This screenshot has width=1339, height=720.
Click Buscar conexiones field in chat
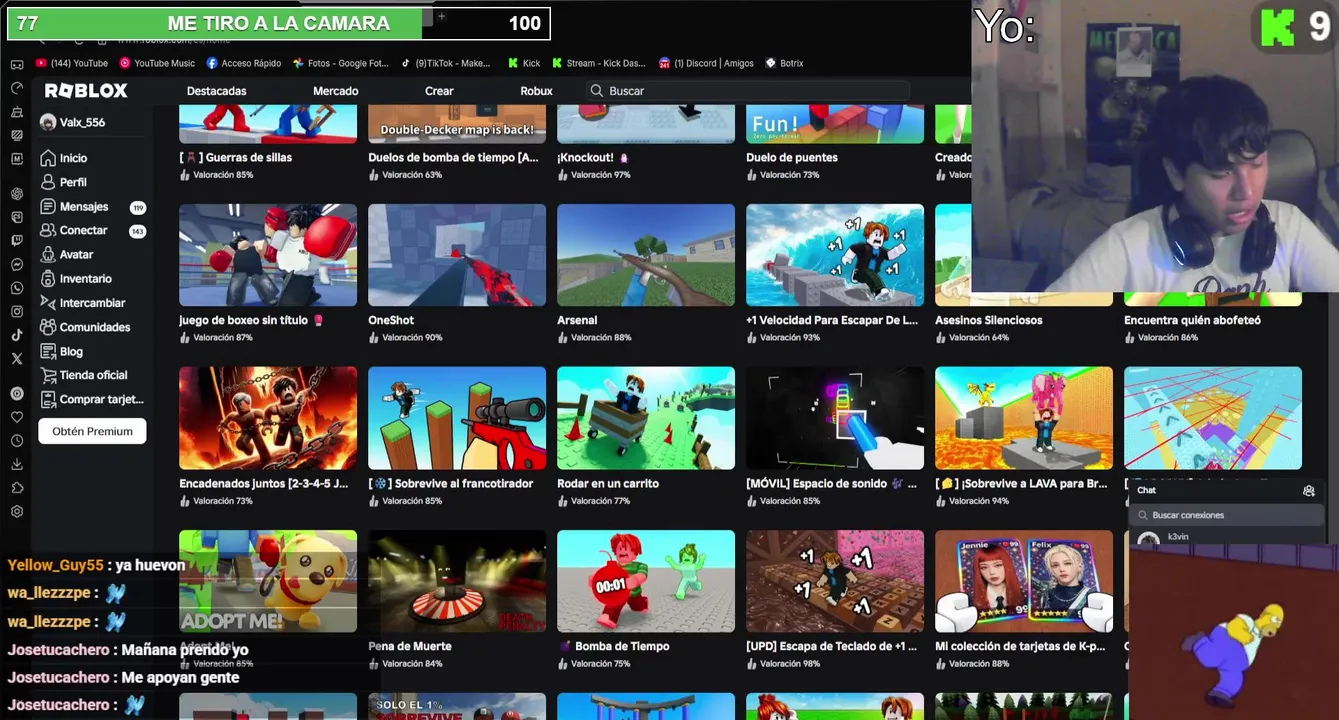(x=1227, y=515)
